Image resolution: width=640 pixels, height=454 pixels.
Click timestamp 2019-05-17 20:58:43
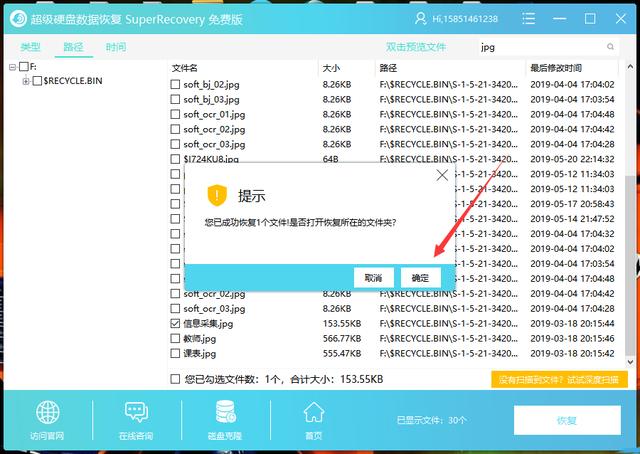572,204
